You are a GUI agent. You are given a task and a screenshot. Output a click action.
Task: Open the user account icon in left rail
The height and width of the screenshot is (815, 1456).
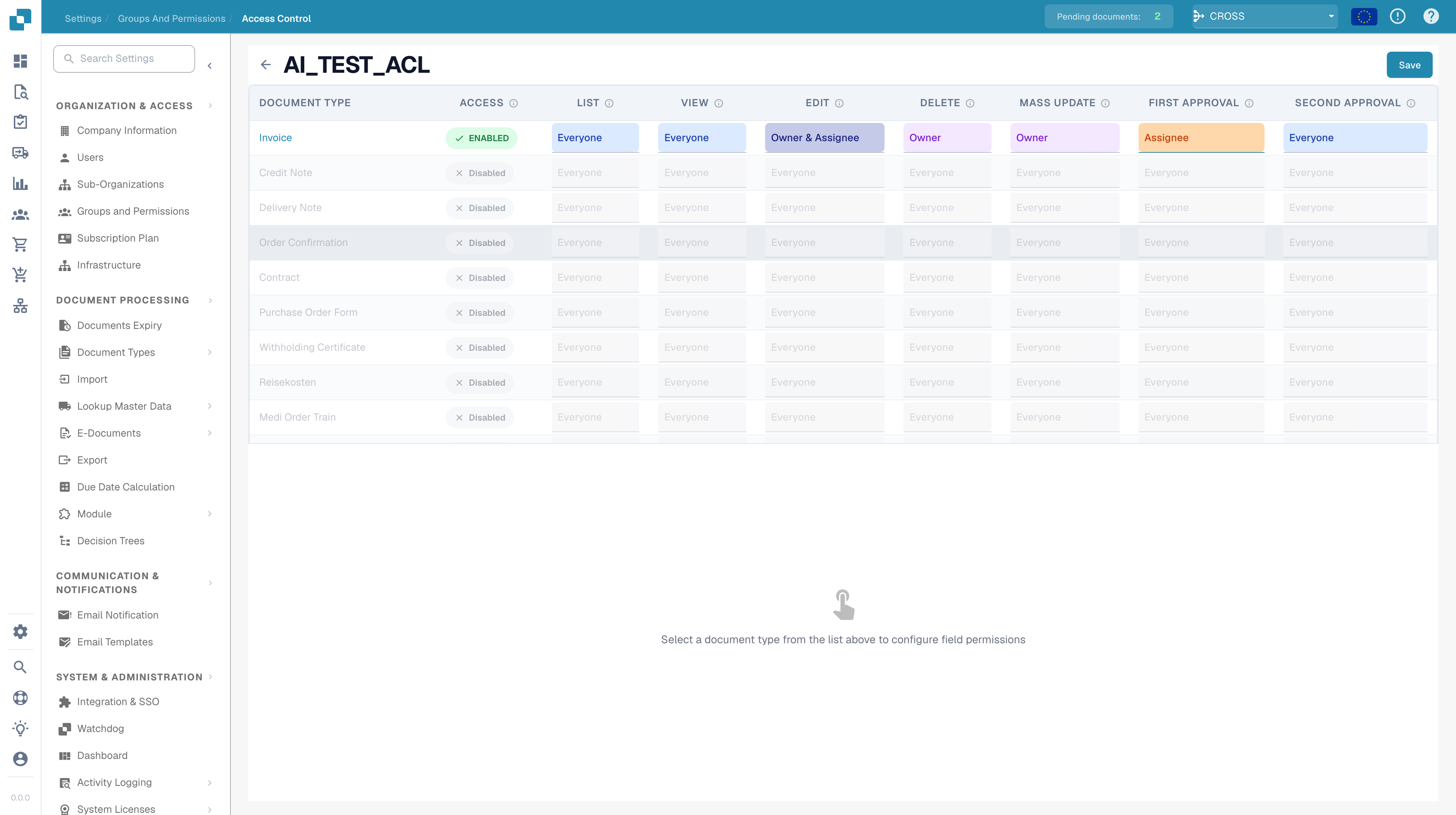click(20, 759)
